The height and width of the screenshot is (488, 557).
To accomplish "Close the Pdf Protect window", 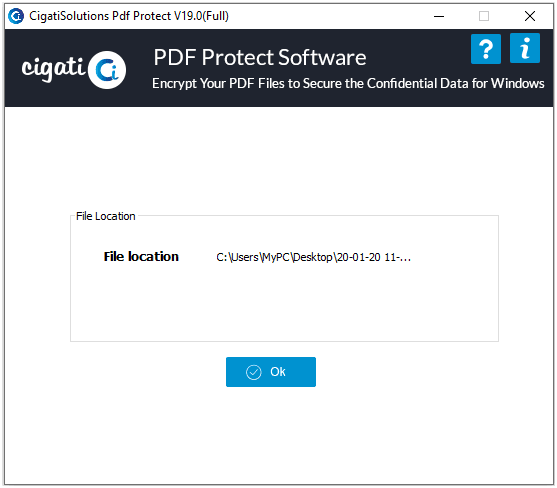I will pos(530,16).
